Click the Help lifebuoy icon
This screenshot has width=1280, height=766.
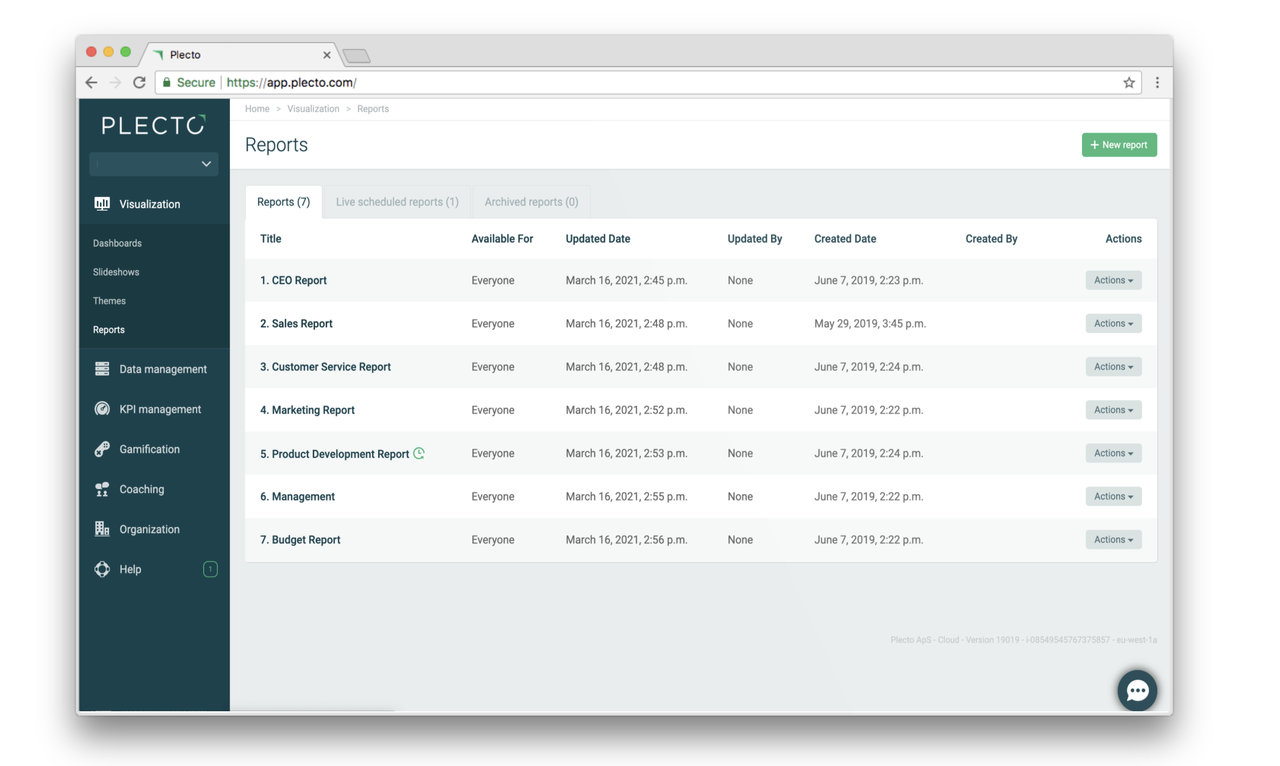[102, 569]
